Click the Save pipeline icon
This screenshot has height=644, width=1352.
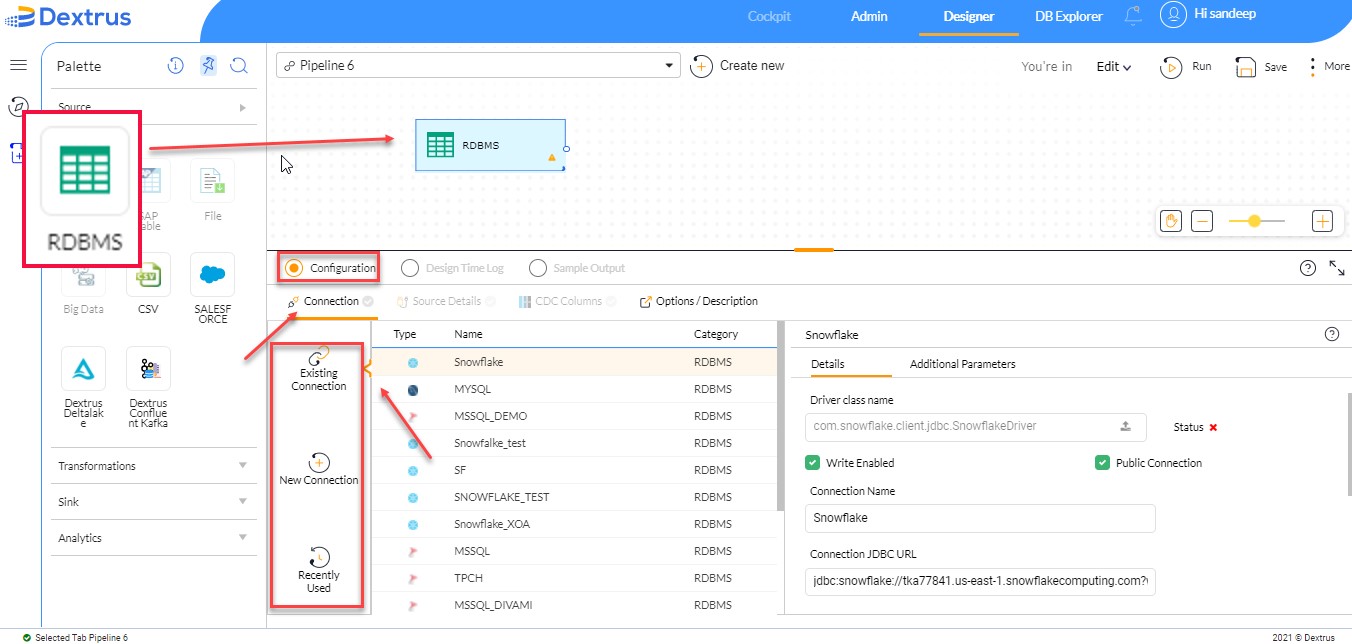coord(1245,67)
